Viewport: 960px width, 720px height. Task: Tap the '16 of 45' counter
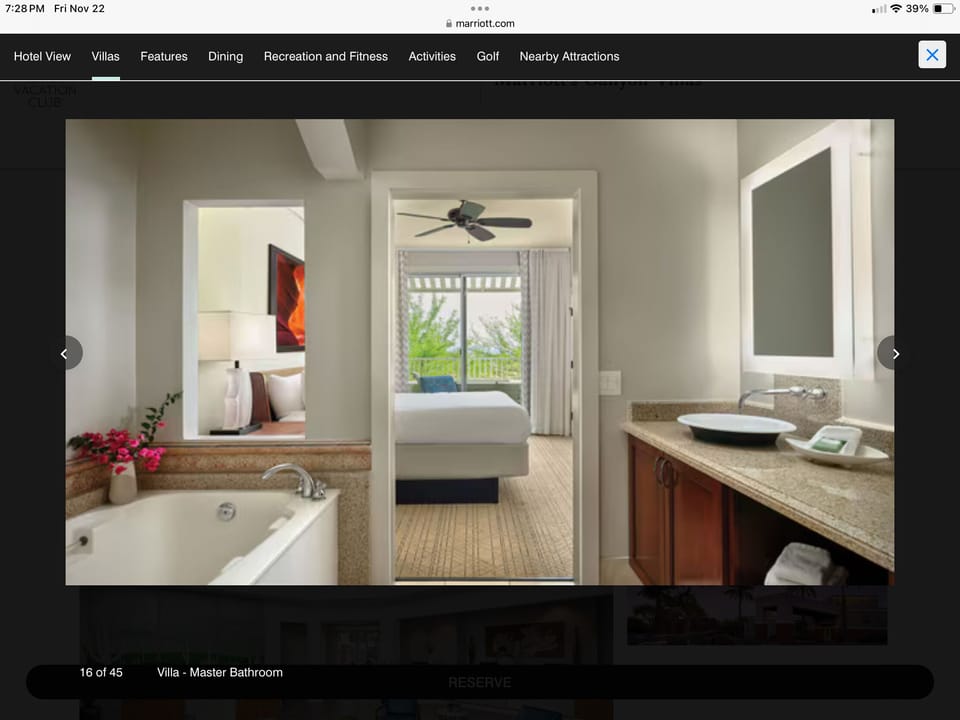[101, 672]
